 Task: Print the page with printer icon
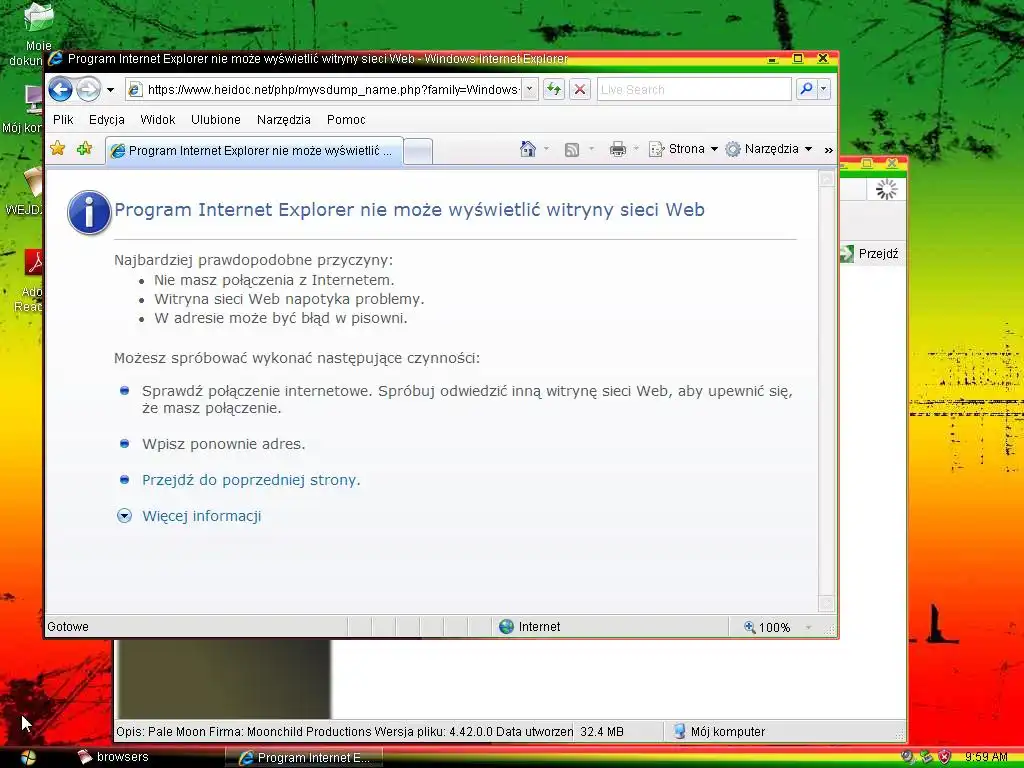tap(617, 150)
